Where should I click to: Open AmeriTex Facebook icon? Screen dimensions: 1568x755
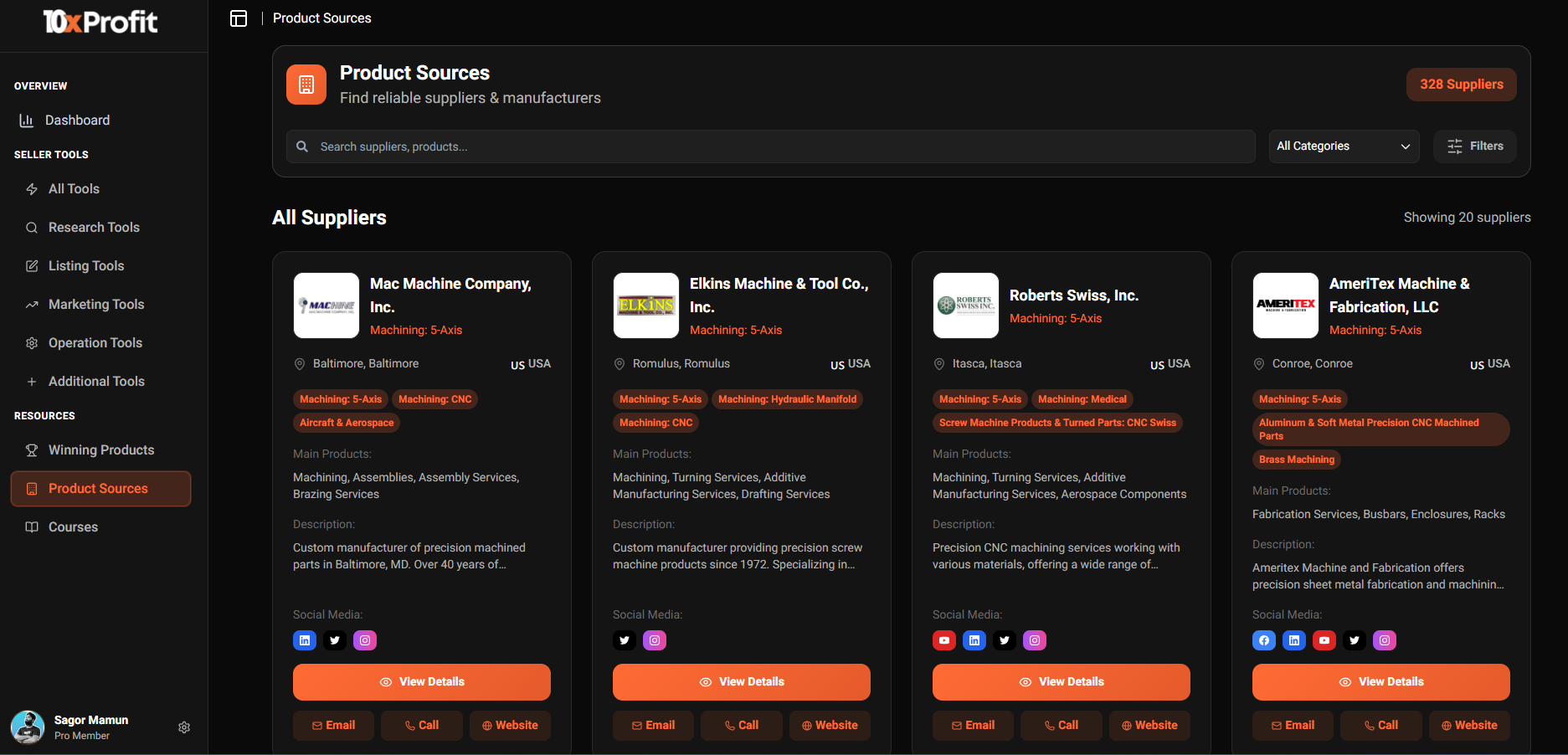pos(1263,640)
